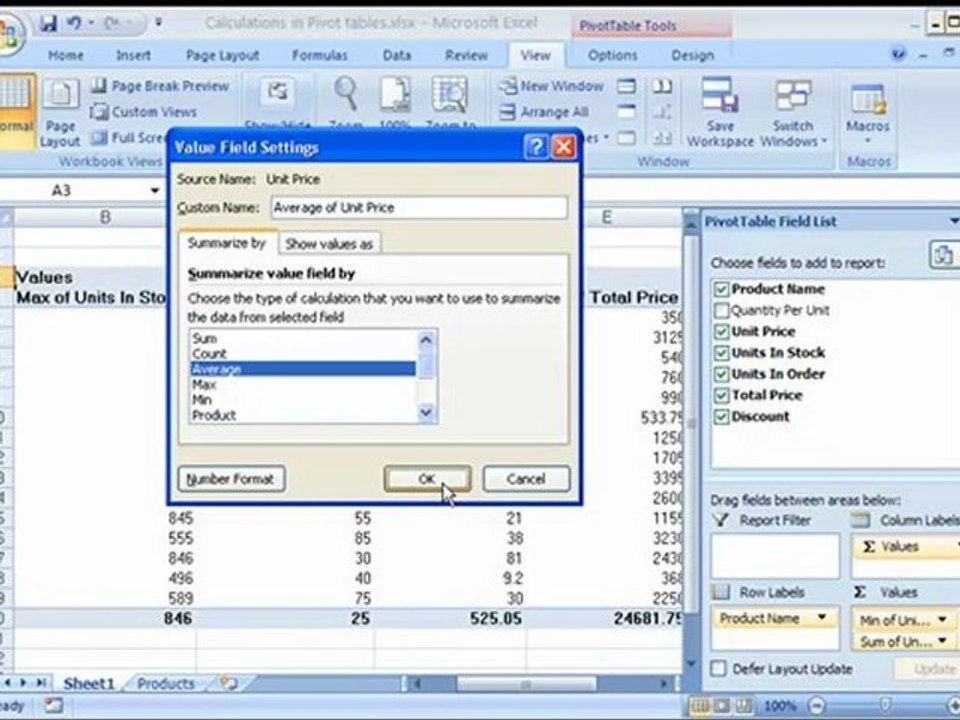This screenshot has width=960, height=720.
Task: Click the Insert Worksheet tab icon
Action: [x=229, y=683]
